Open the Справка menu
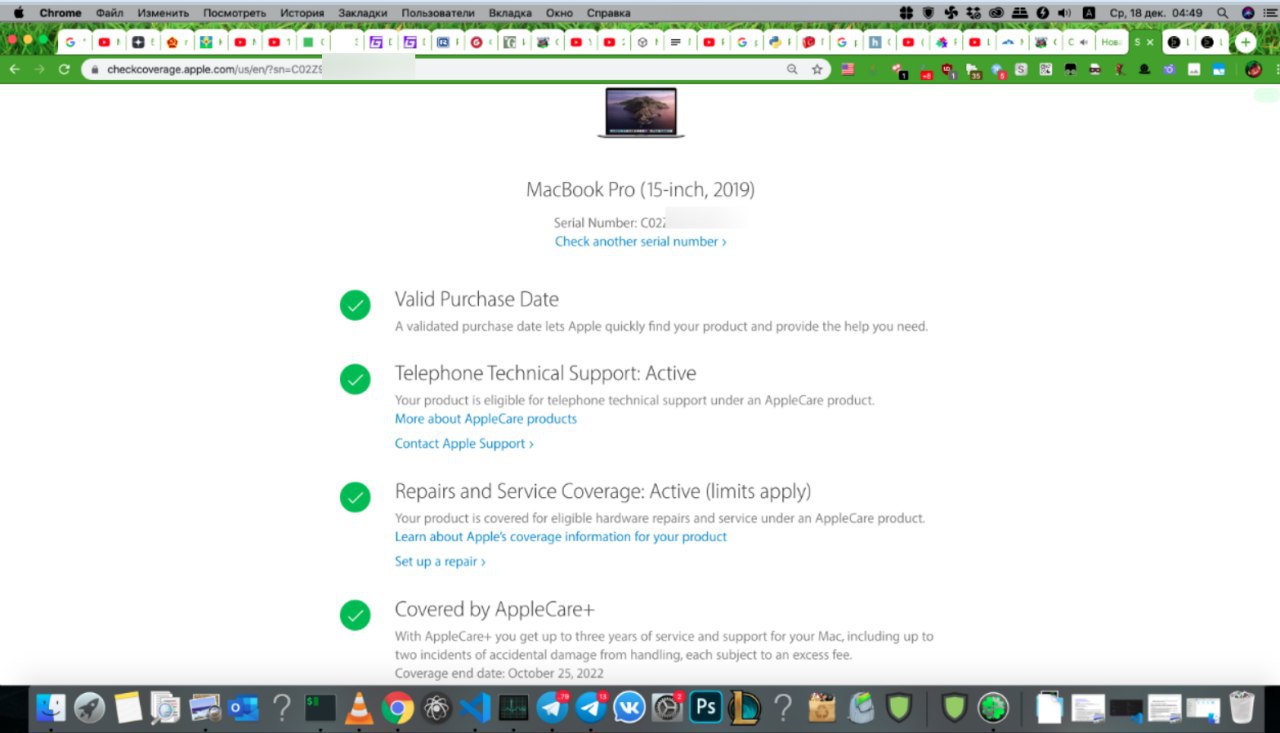 click(x=608, y=13)
